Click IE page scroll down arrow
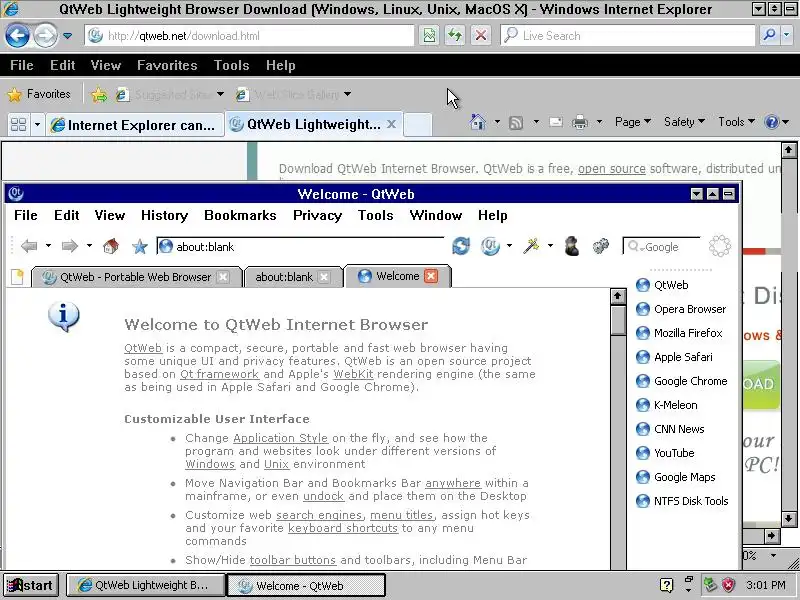The image size is (800, 600). pos(789,519)
